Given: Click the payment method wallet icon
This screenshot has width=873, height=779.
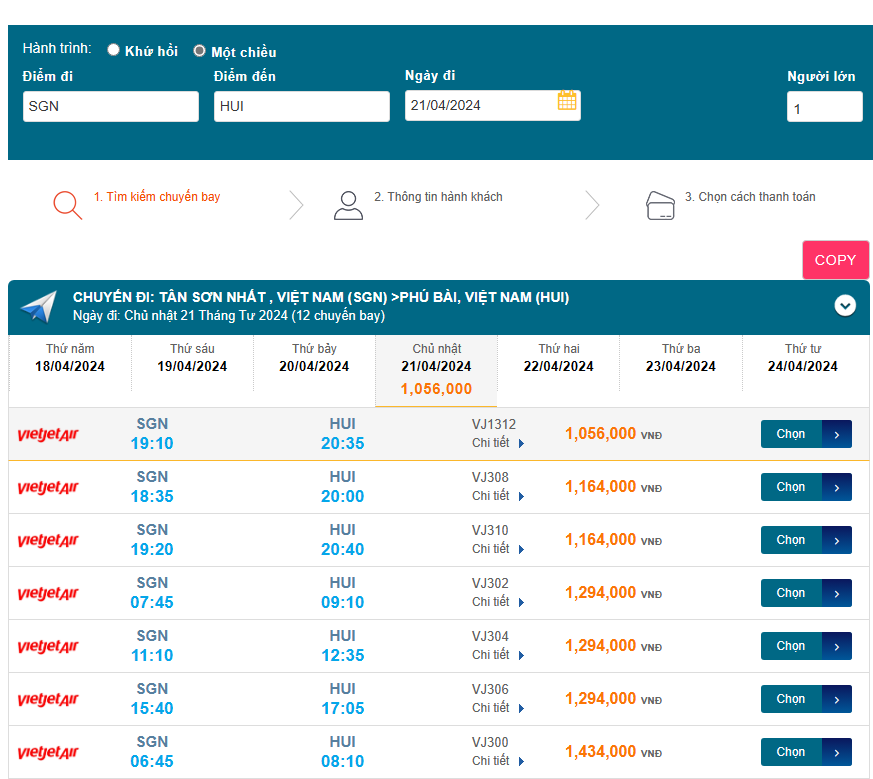Looking at the screenshot, I should coord(660,204).
